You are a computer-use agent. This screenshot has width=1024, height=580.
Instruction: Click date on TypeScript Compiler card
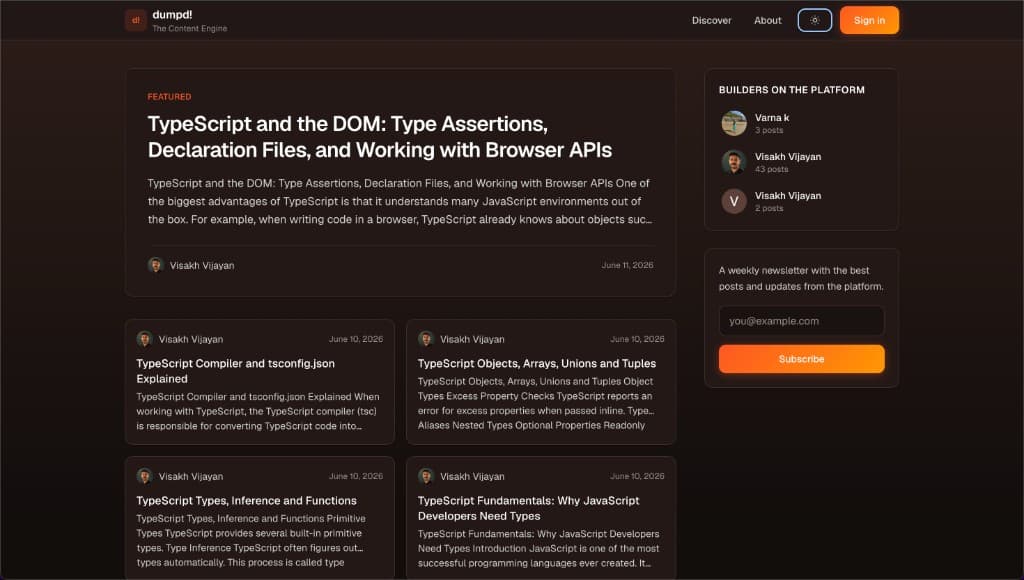click(x=355, y=339)
